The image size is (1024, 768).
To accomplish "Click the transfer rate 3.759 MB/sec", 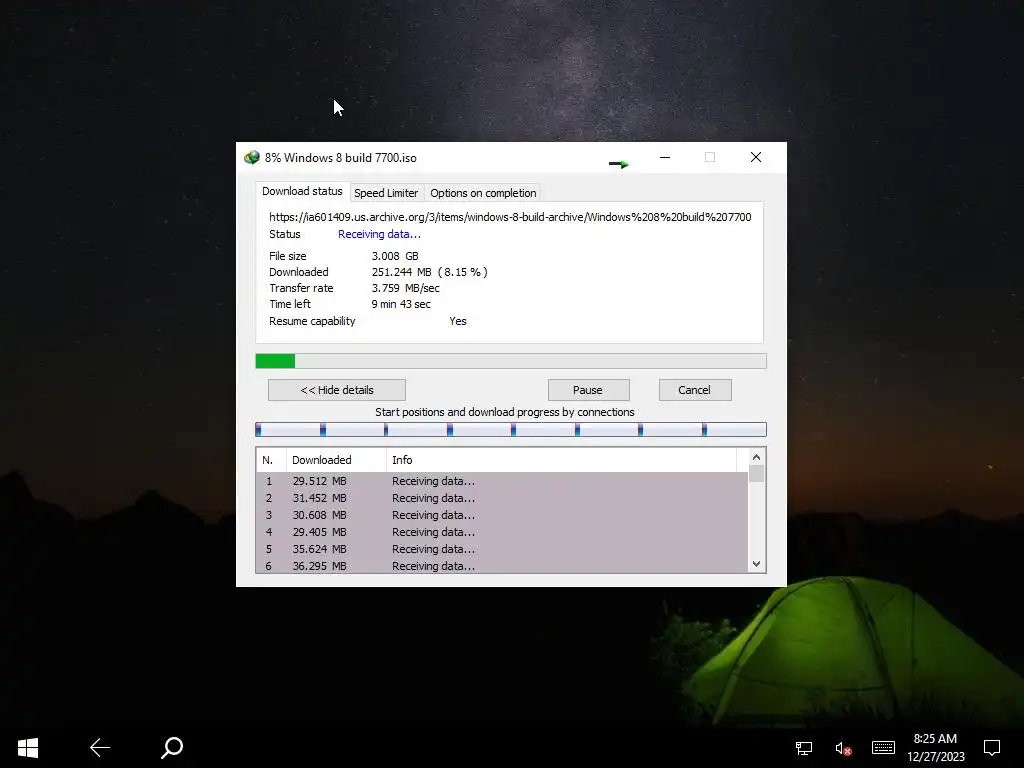I will (406, 288).
